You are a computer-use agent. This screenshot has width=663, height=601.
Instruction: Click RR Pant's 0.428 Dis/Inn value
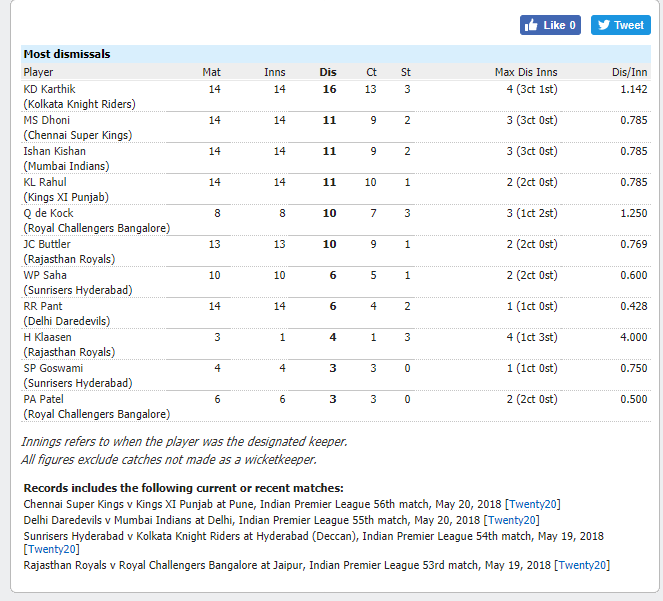(x=634, y=306)
